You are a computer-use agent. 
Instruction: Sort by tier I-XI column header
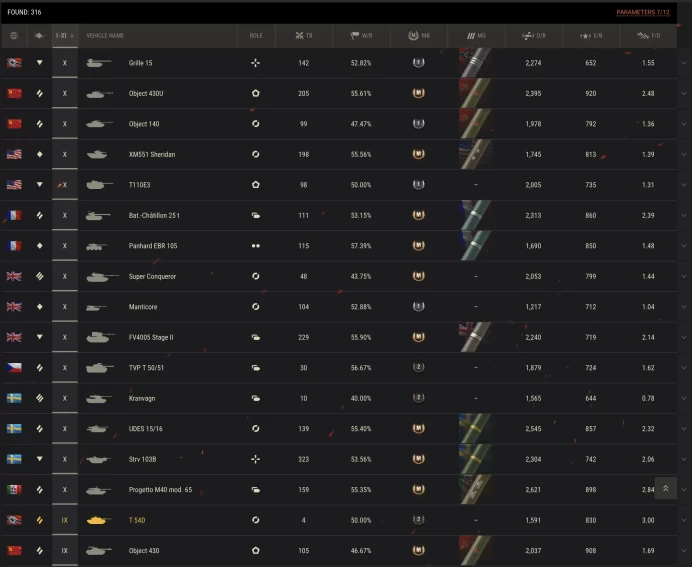(65, 36)
